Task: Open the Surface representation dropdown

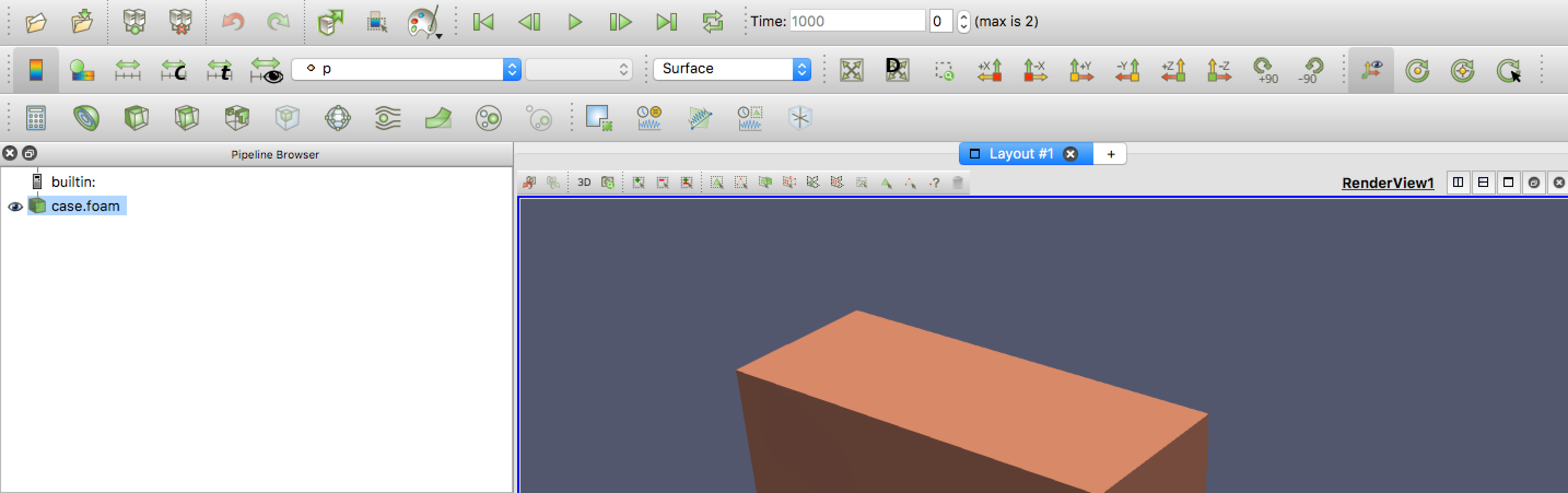Action: (732, 69)
